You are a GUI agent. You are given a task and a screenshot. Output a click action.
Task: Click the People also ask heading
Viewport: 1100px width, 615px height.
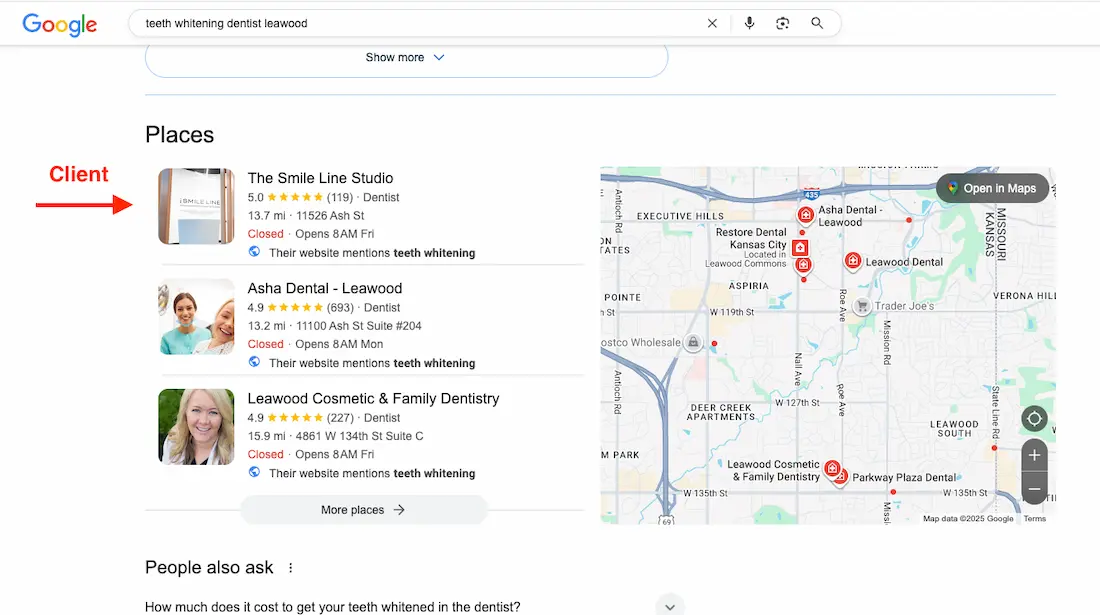pos(209,567)
